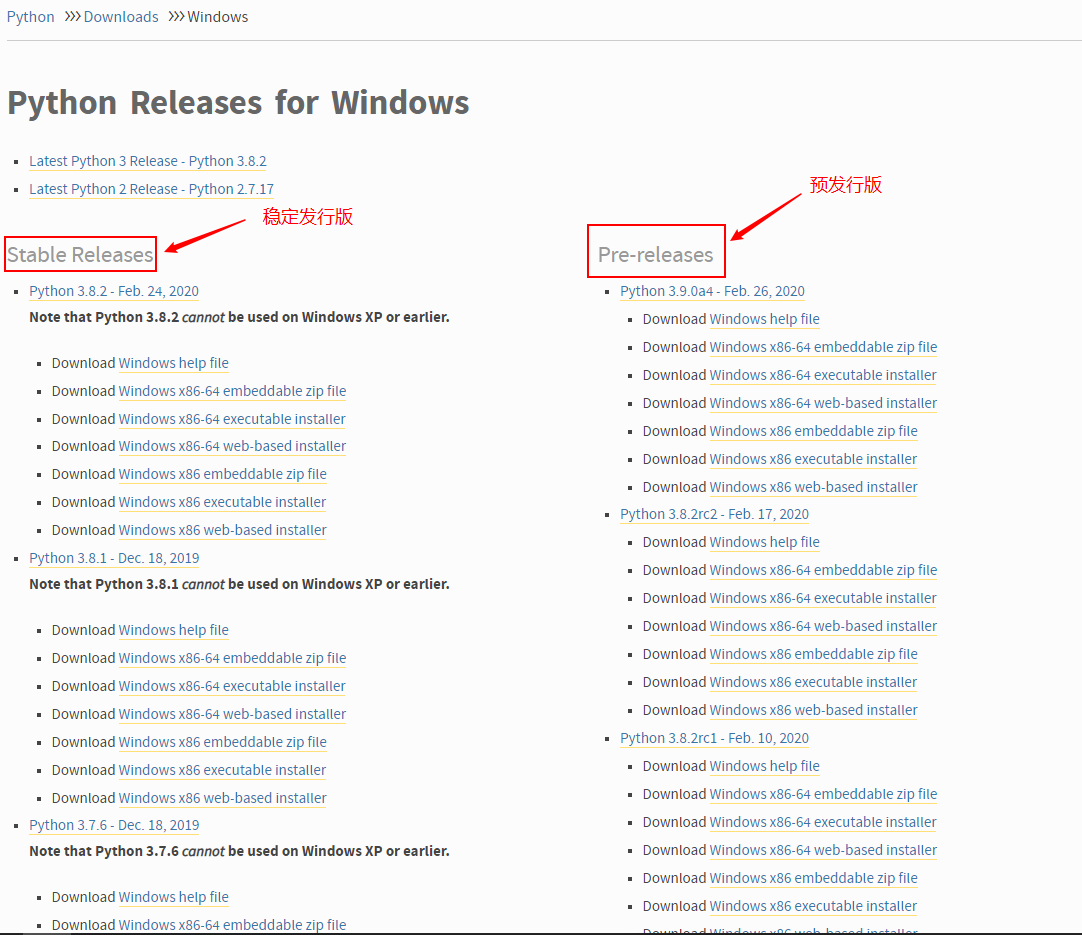Download x86-64 embeddable zip file for Python 3.8.2rc1
This screenshot has height=935, width=1082.
coord(823,794)
